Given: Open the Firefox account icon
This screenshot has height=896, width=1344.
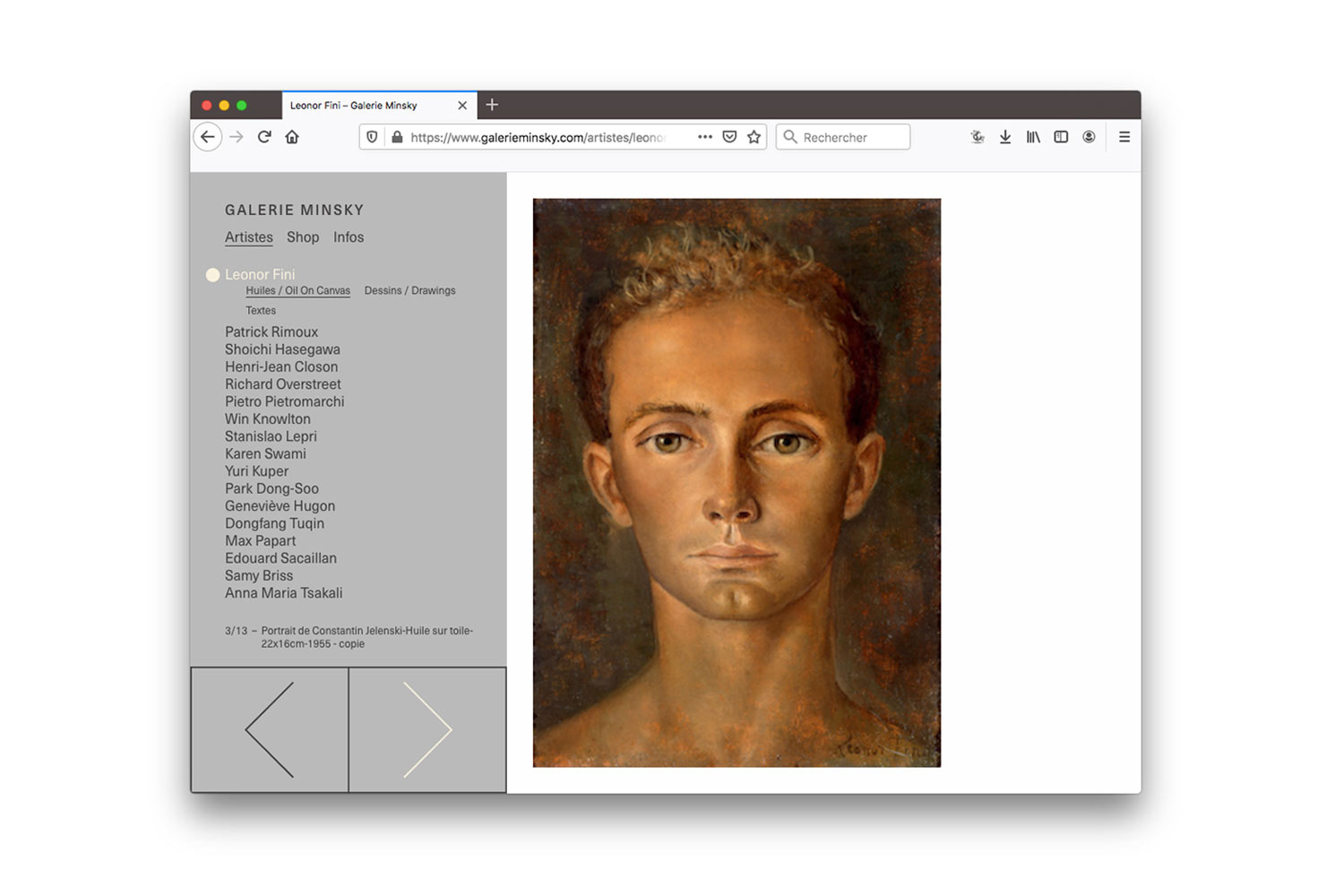Looking at the screenshot, I should pos(1089,137).
